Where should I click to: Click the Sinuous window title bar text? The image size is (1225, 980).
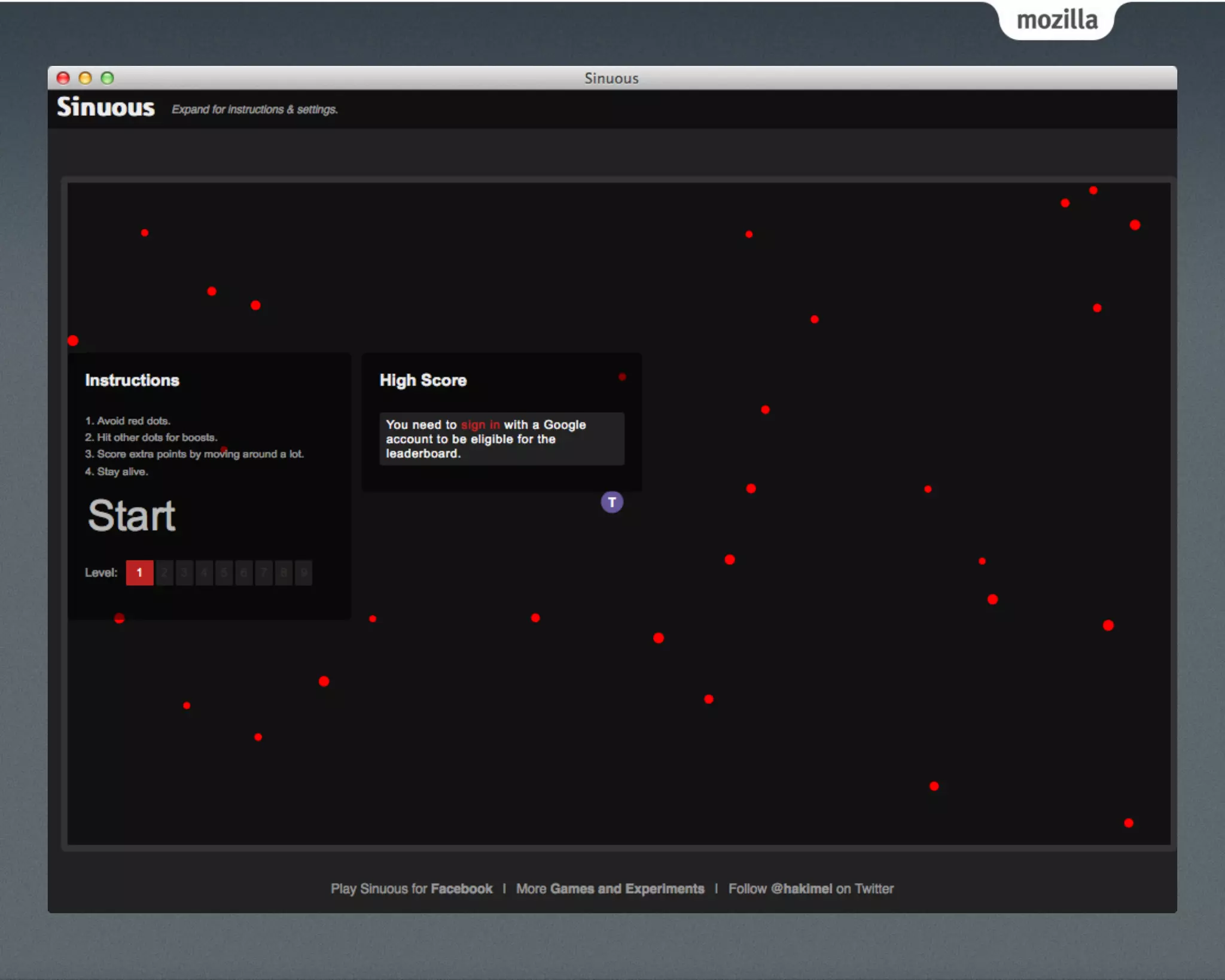(611, 78)
